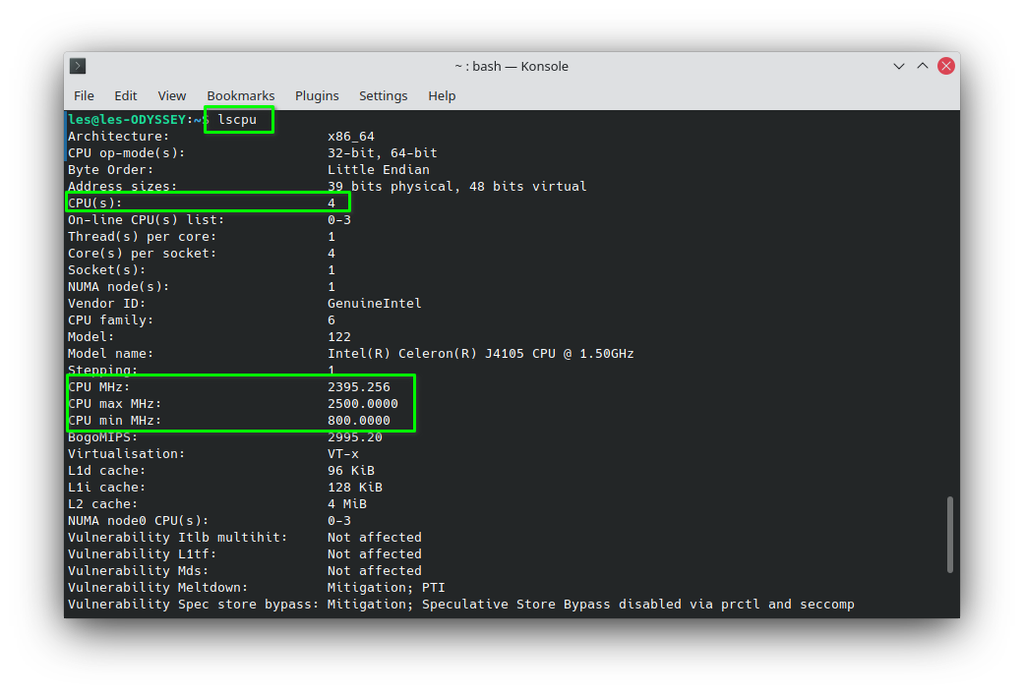Open the File menu
The image size is (1024, 694).
click(x=83, y=96)
